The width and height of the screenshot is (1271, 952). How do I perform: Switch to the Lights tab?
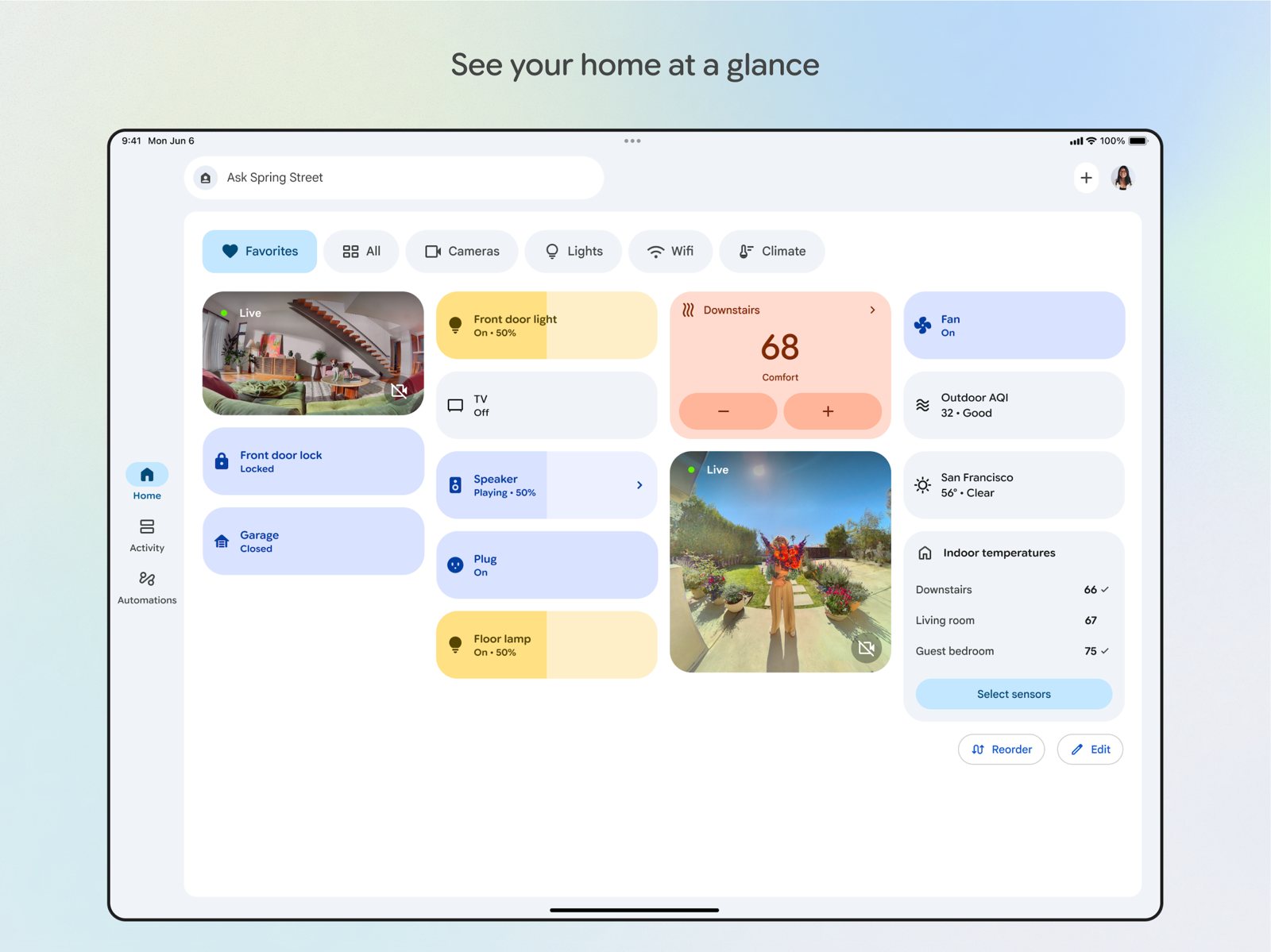click(x=574, y=252)
